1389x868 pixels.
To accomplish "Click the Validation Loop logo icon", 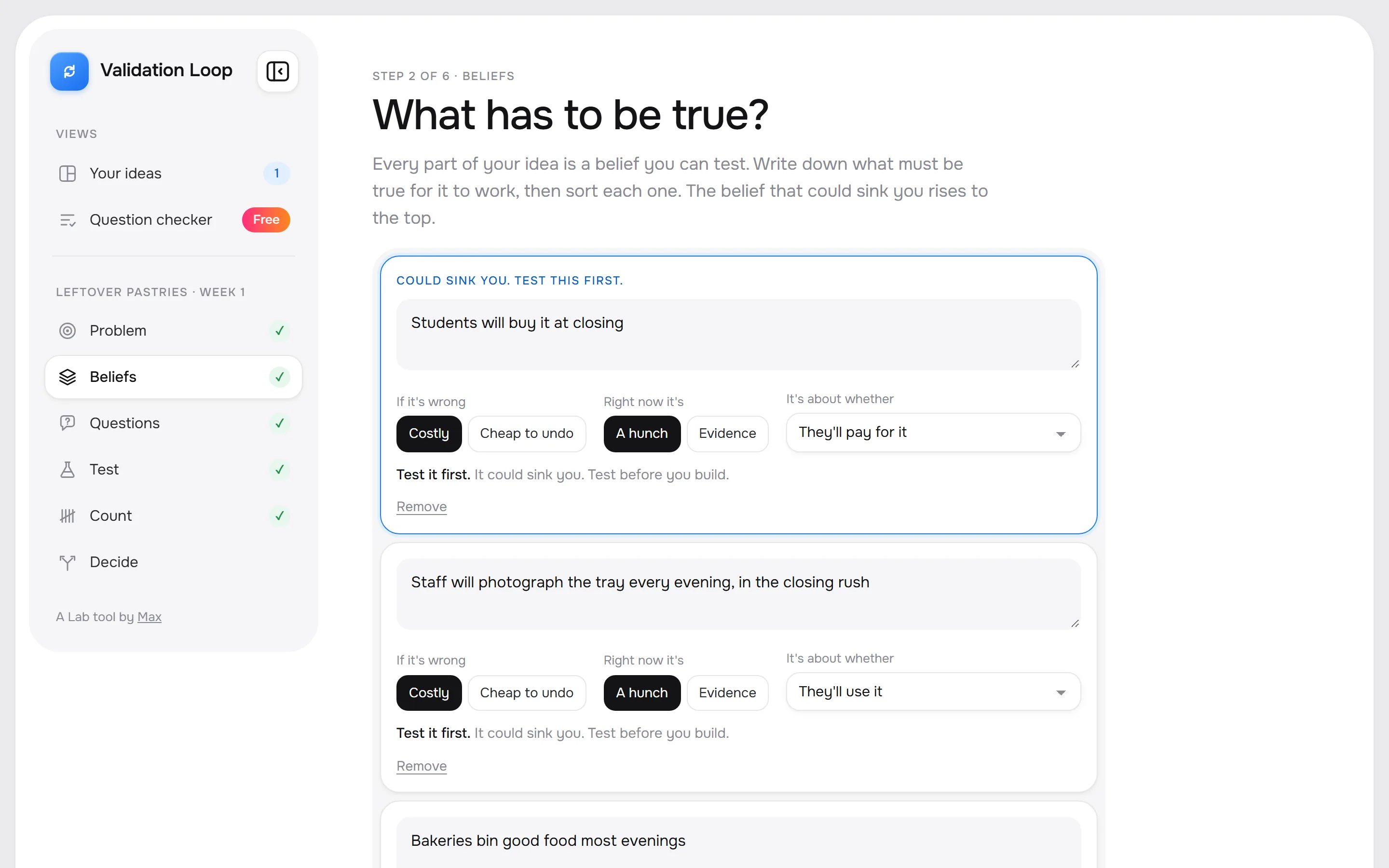I will pyautogui.click(x=69, y=71).
